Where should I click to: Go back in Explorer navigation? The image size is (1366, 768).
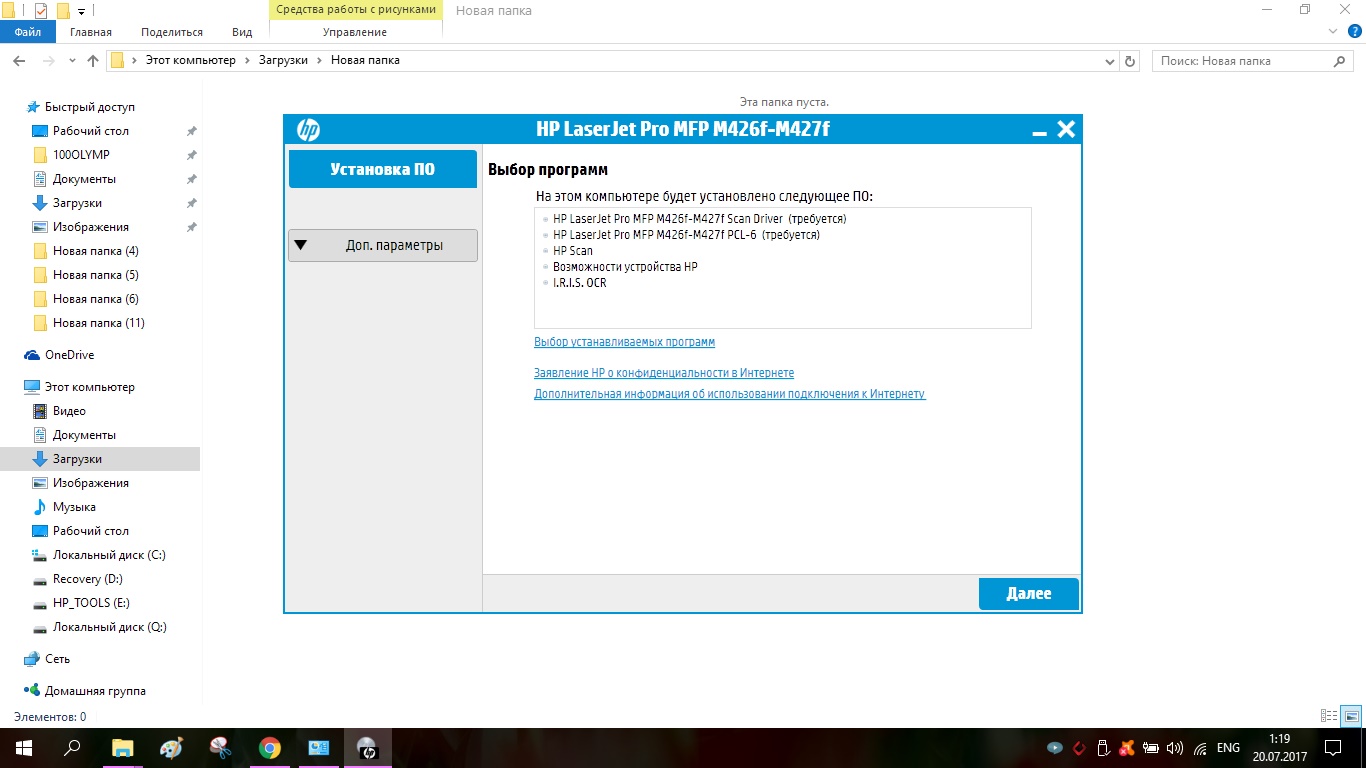coord(19,61)
